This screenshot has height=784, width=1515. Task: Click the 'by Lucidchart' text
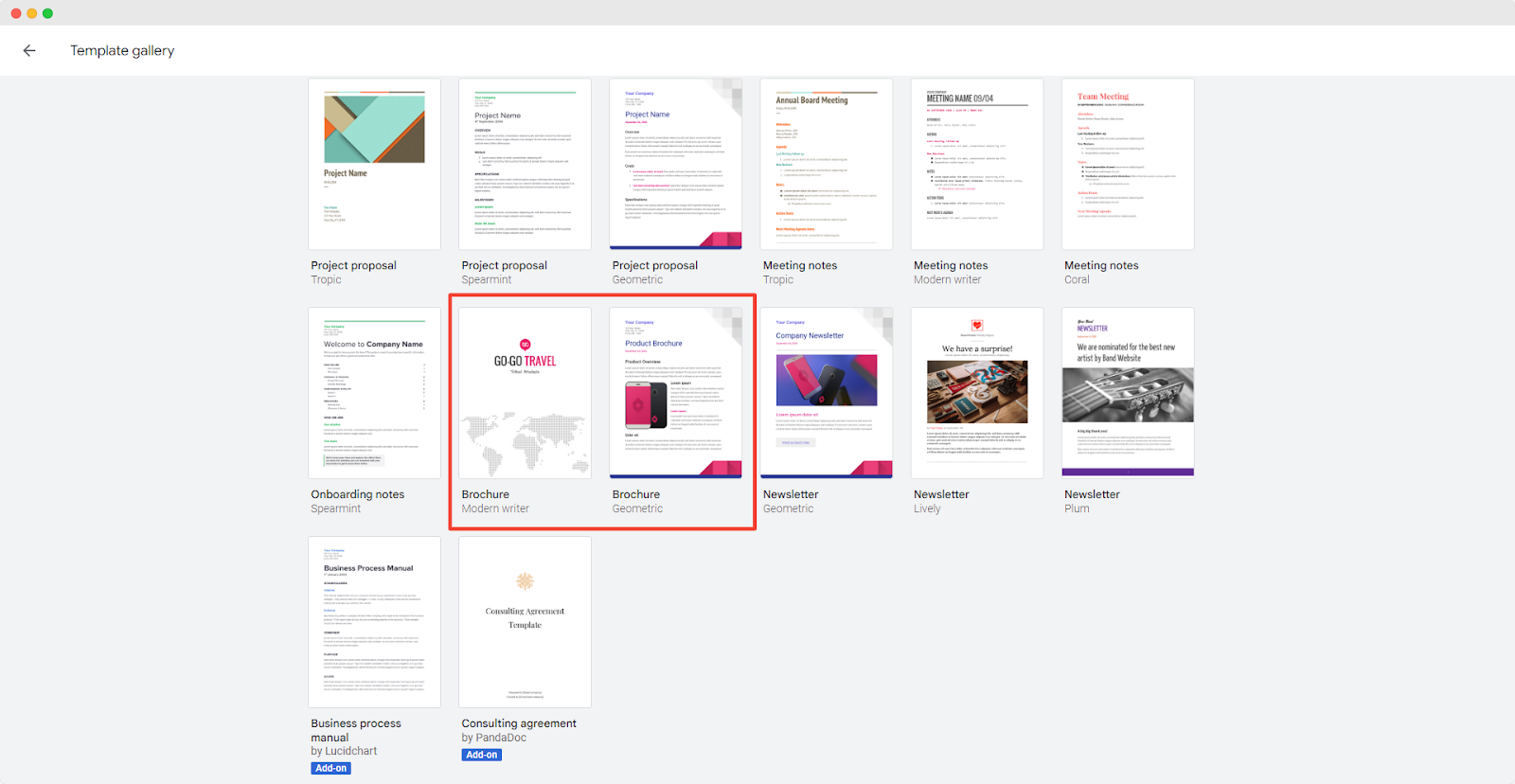coord(344,751)
